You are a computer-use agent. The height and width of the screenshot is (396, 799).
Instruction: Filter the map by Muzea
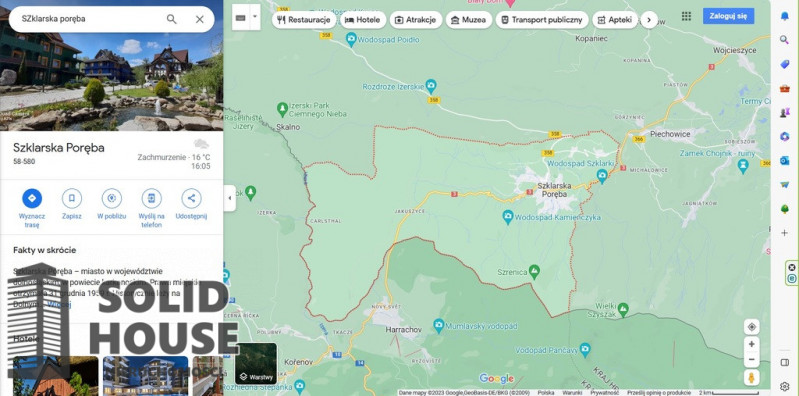tap(469, 20)
